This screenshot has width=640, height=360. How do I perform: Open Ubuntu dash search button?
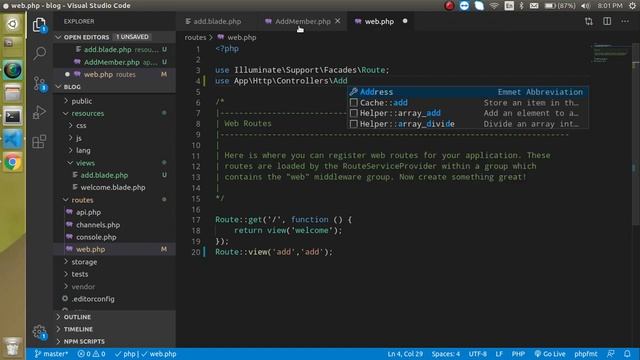(x=13, y=24)
